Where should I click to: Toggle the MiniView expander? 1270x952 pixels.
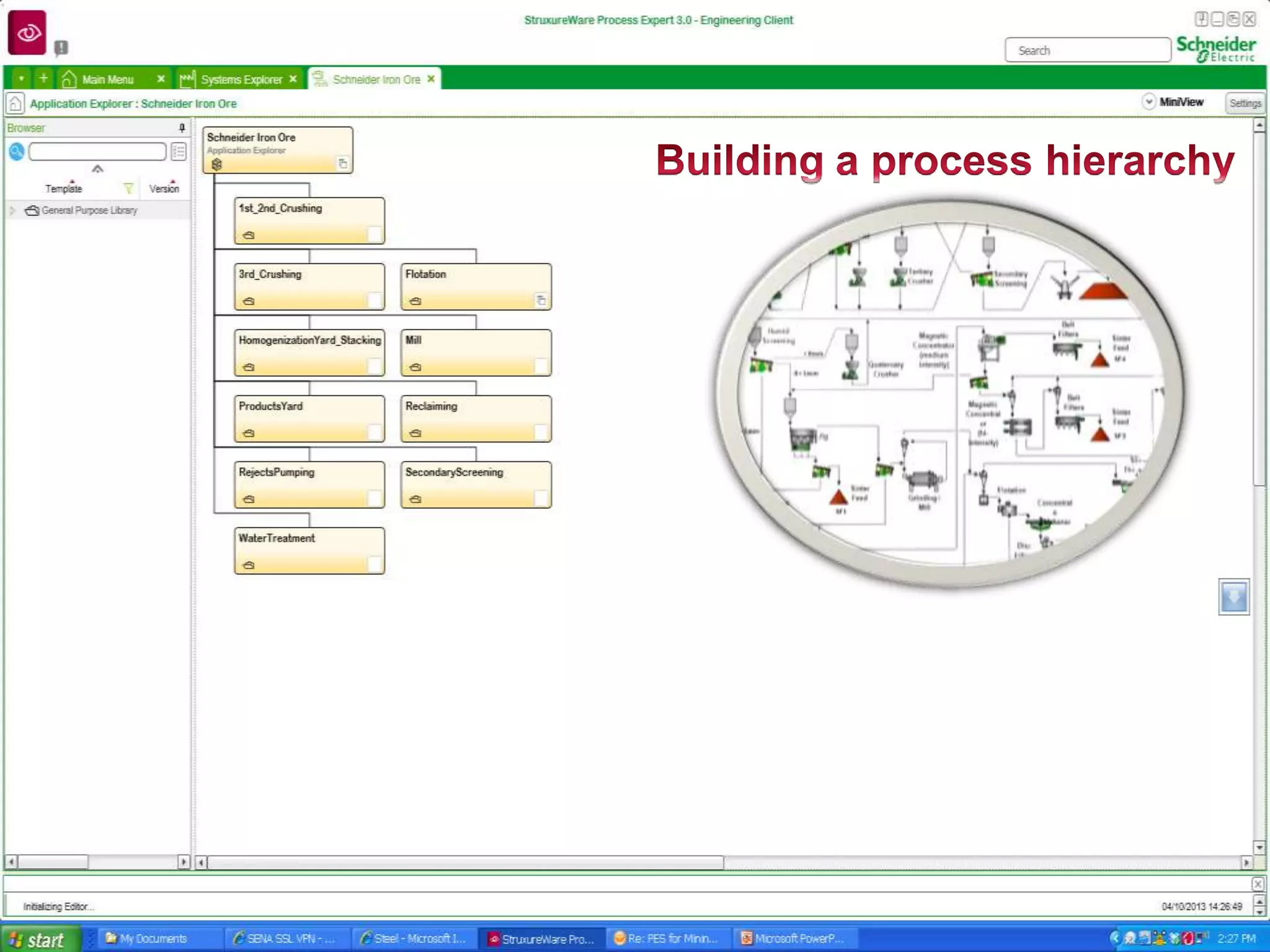point(1148,102)
